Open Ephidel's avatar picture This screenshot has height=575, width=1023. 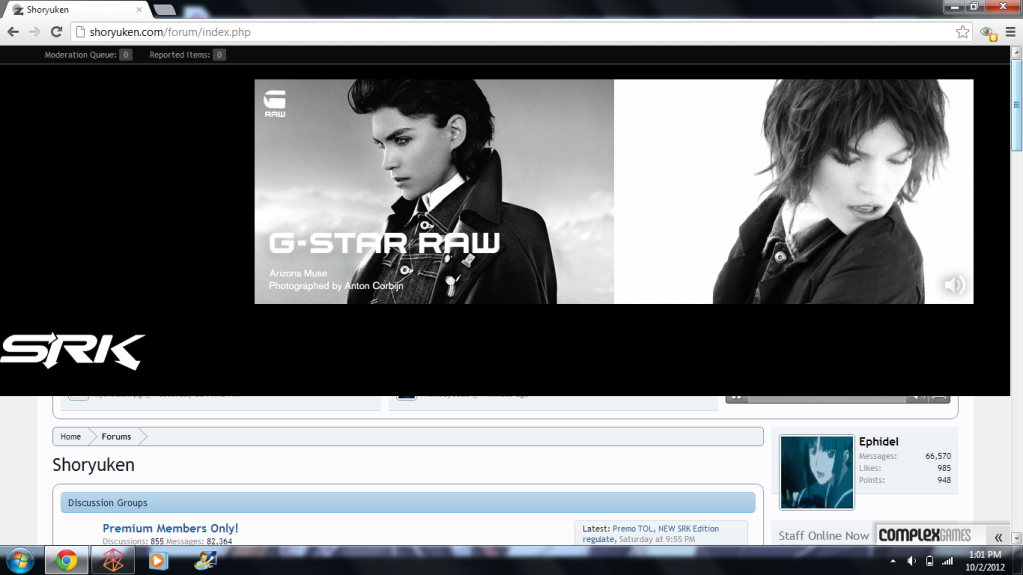pos(817,473)
